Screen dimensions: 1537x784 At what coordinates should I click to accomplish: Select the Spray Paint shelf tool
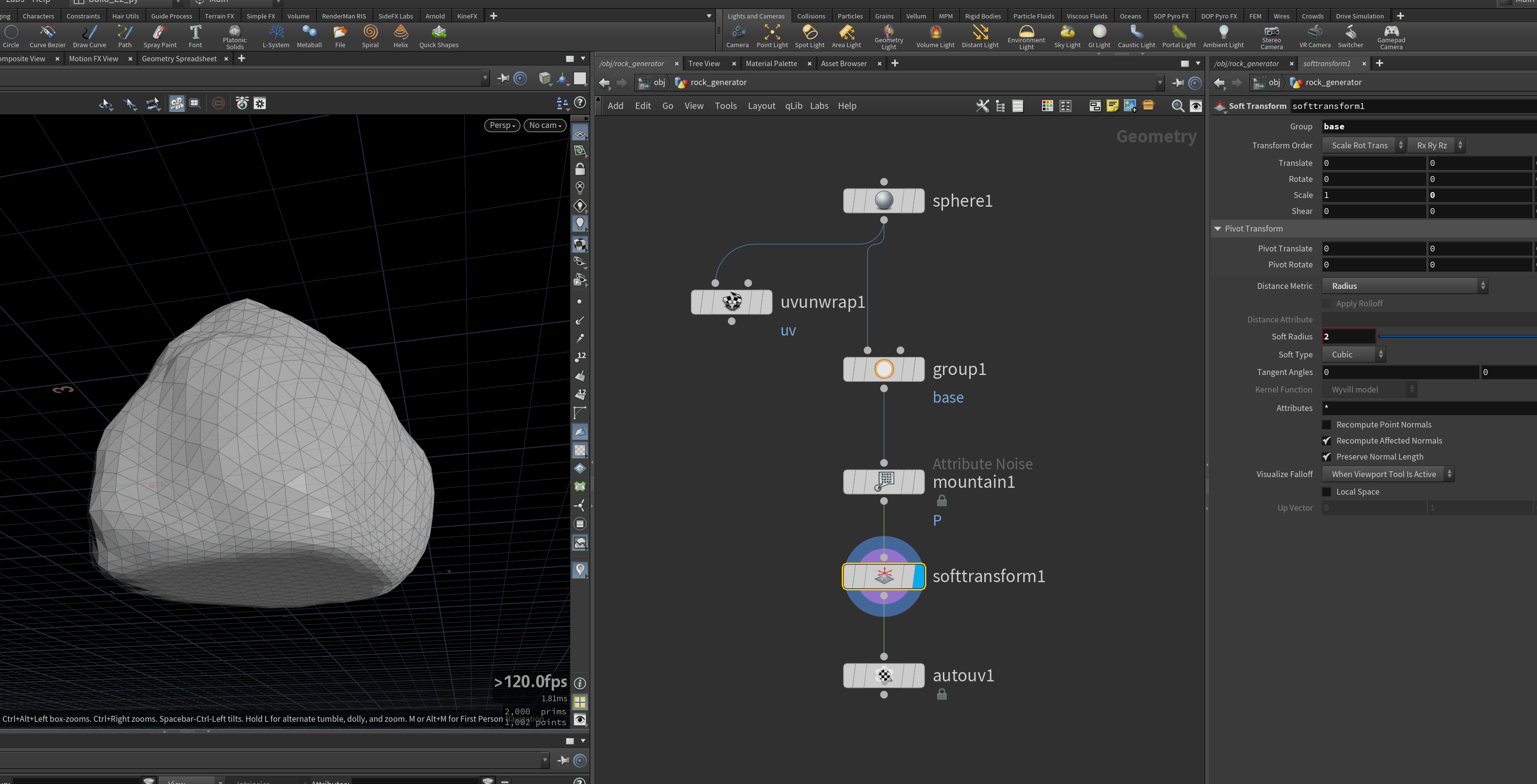(160, 36)
